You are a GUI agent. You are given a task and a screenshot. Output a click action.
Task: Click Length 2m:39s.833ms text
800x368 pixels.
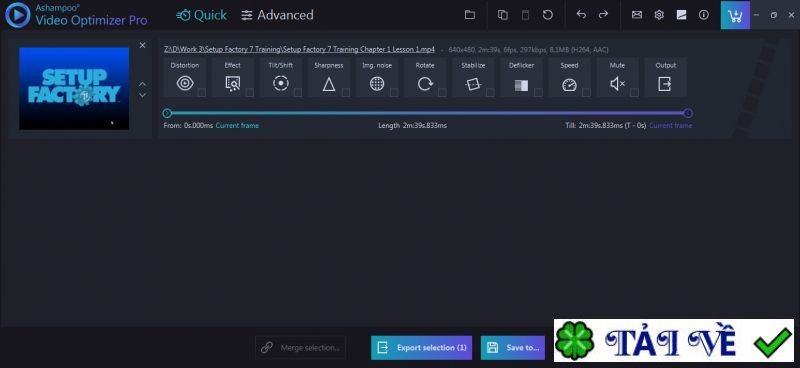click(x=412, y=126)
